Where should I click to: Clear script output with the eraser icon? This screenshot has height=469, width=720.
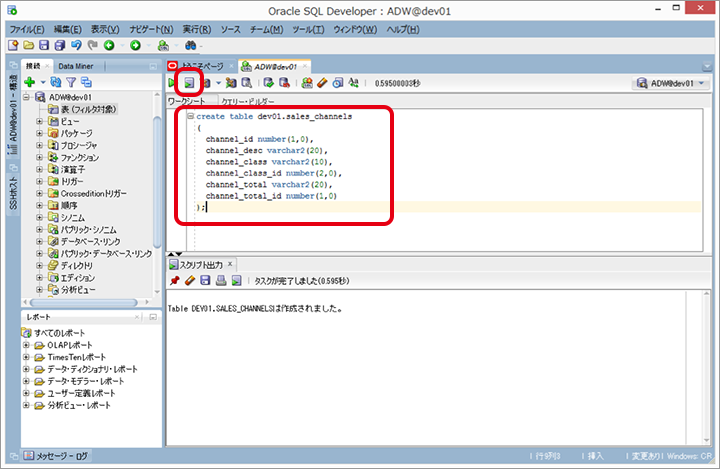(189, 281)
